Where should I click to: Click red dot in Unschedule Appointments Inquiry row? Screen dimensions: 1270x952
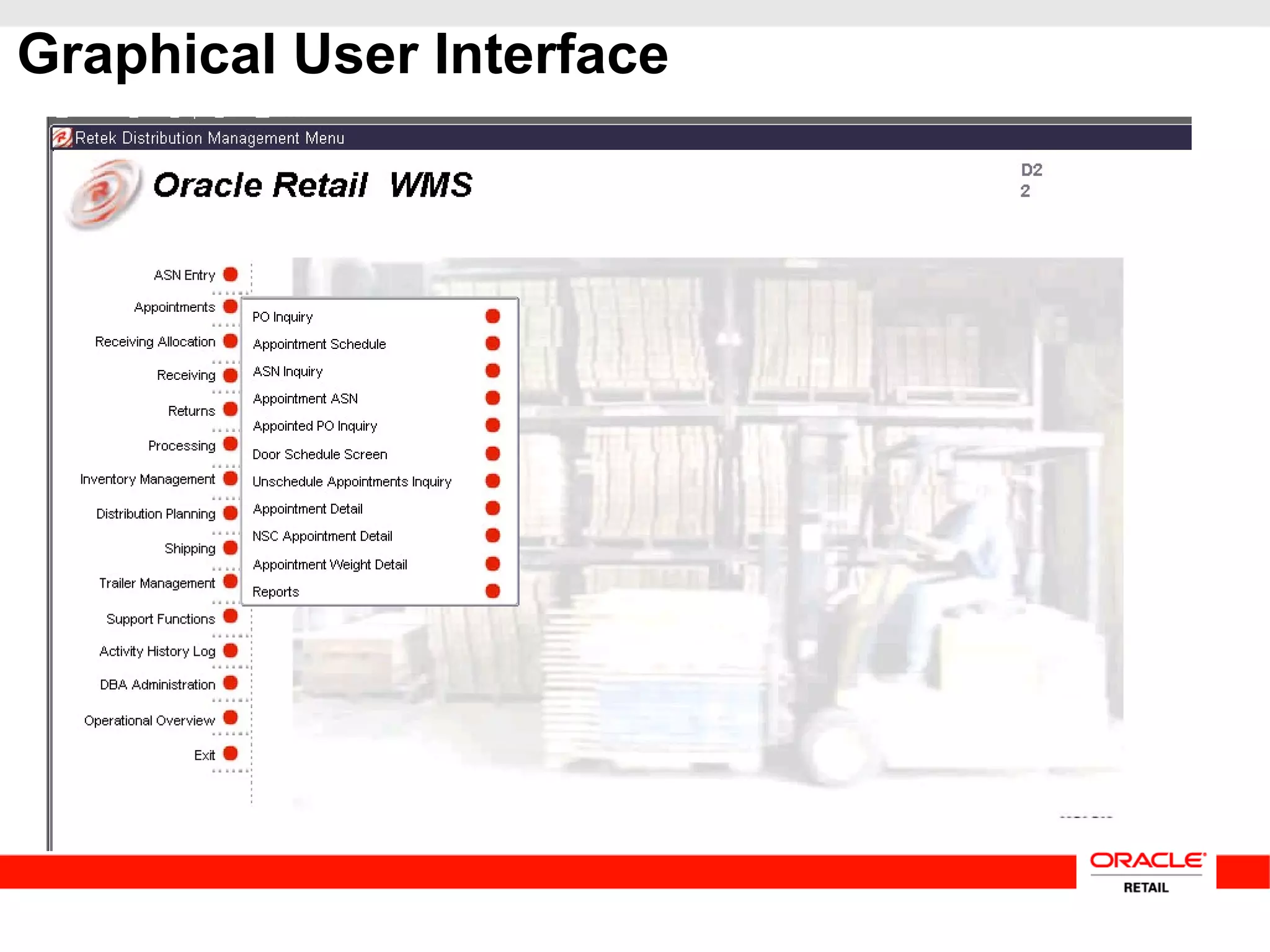(493, 481)
